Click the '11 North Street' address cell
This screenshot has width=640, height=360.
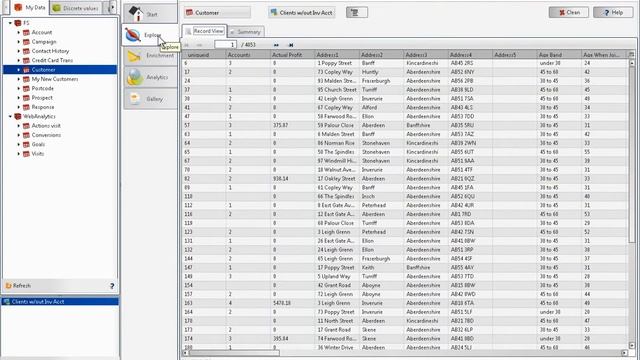tap(336, 321)
